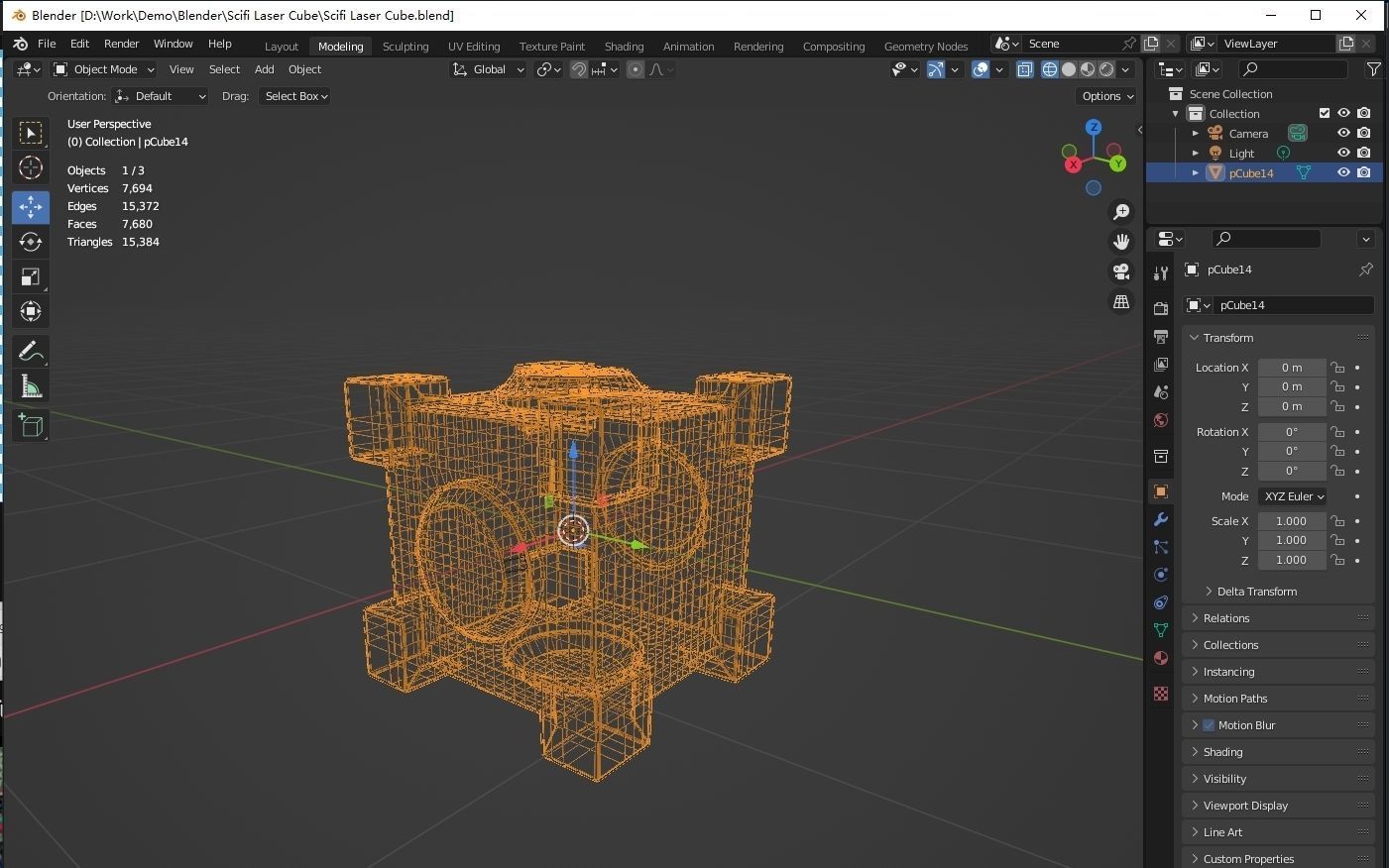This screenshot has width=1389, height=868.
Task: Open the Tool settings properties tab
Action: pyautogui.click(x=1161, y=273)
